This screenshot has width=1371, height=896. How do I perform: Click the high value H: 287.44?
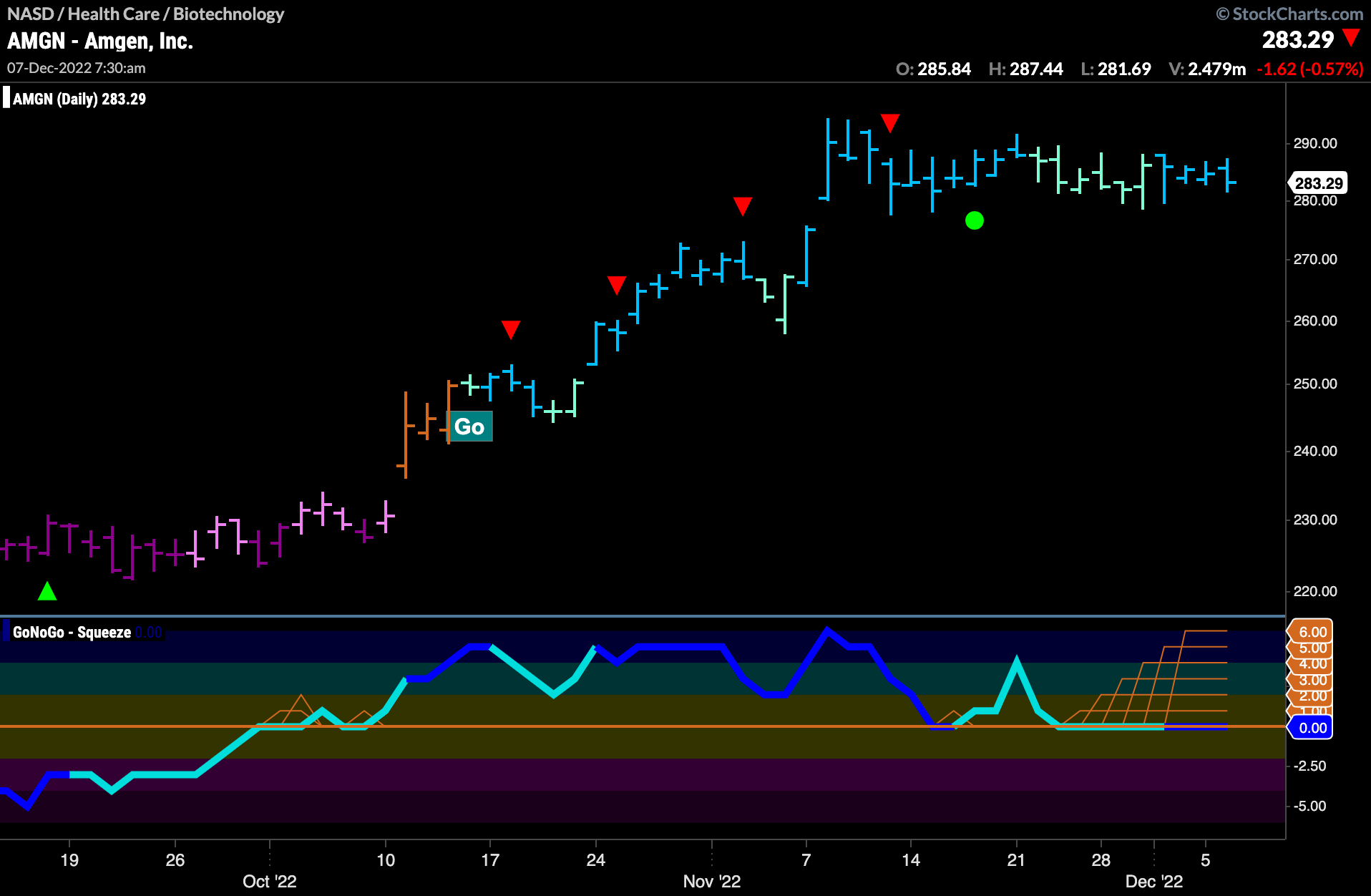[x=1025, y=69]
